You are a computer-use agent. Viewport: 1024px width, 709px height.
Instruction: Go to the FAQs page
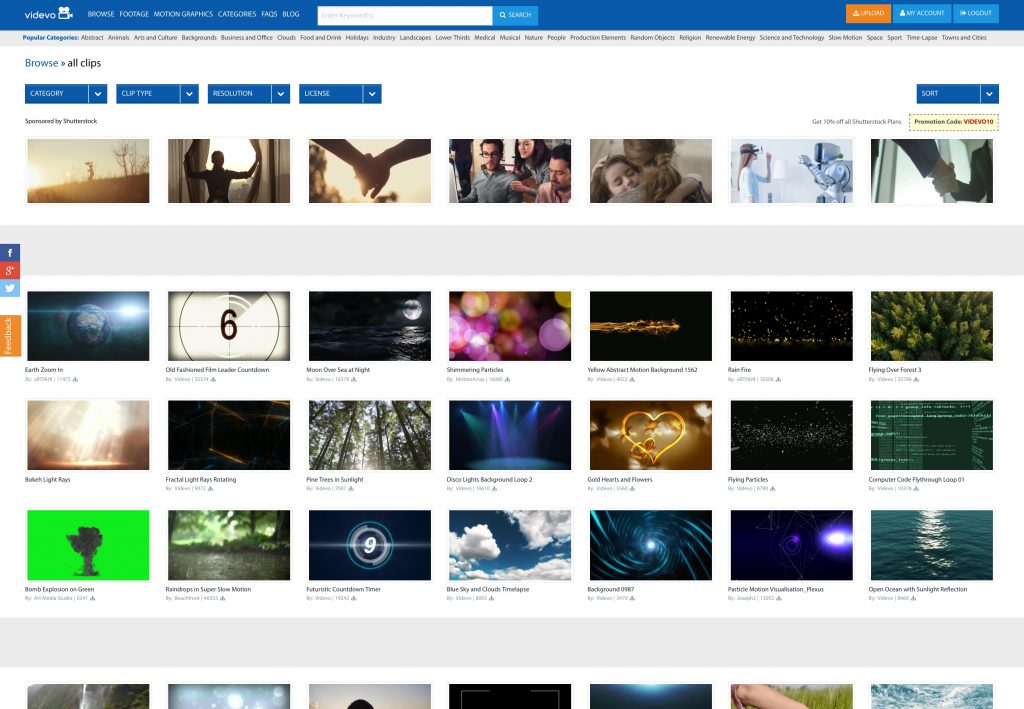[x=269, y=14]
